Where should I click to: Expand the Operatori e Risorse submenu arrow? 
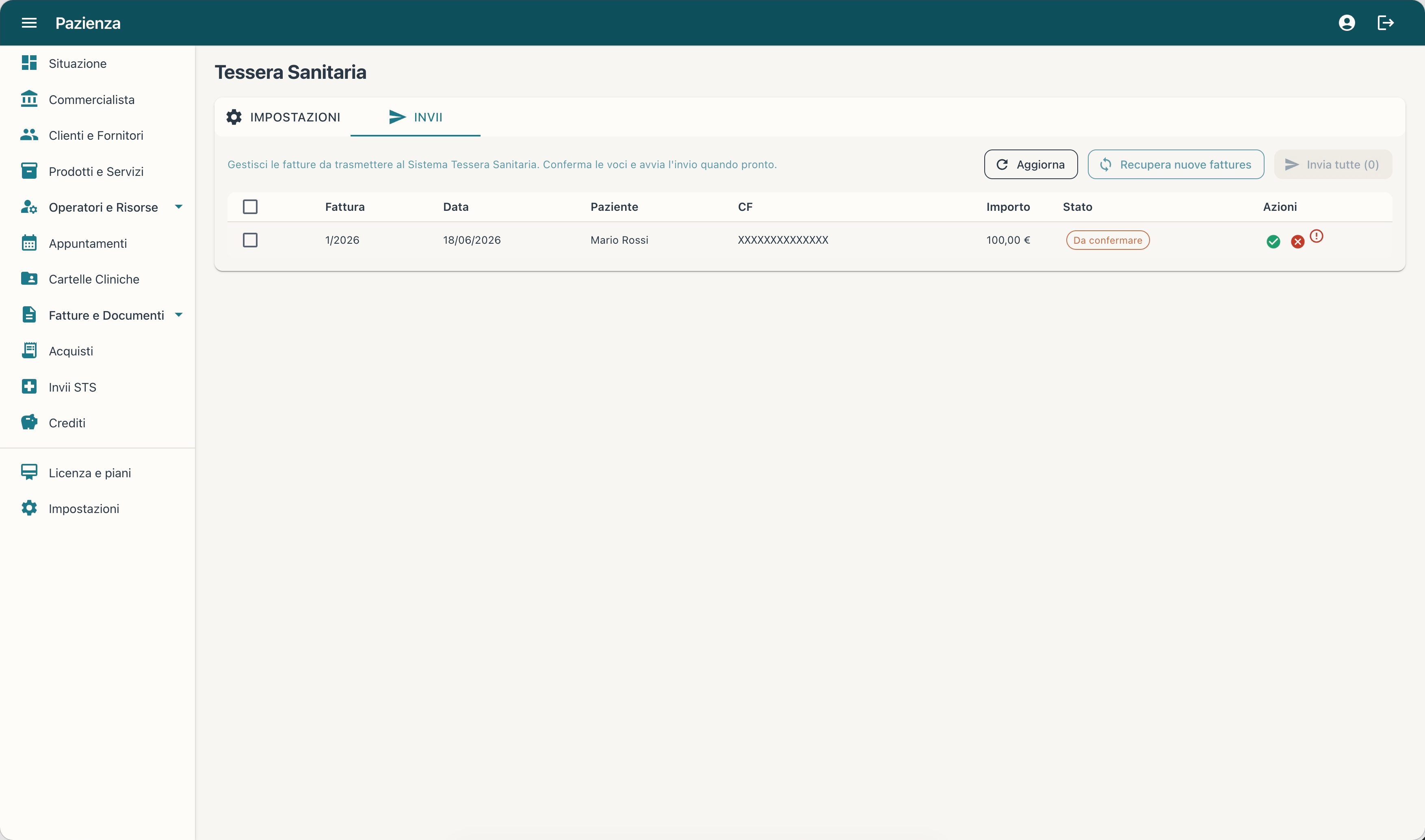coord(179,207)
